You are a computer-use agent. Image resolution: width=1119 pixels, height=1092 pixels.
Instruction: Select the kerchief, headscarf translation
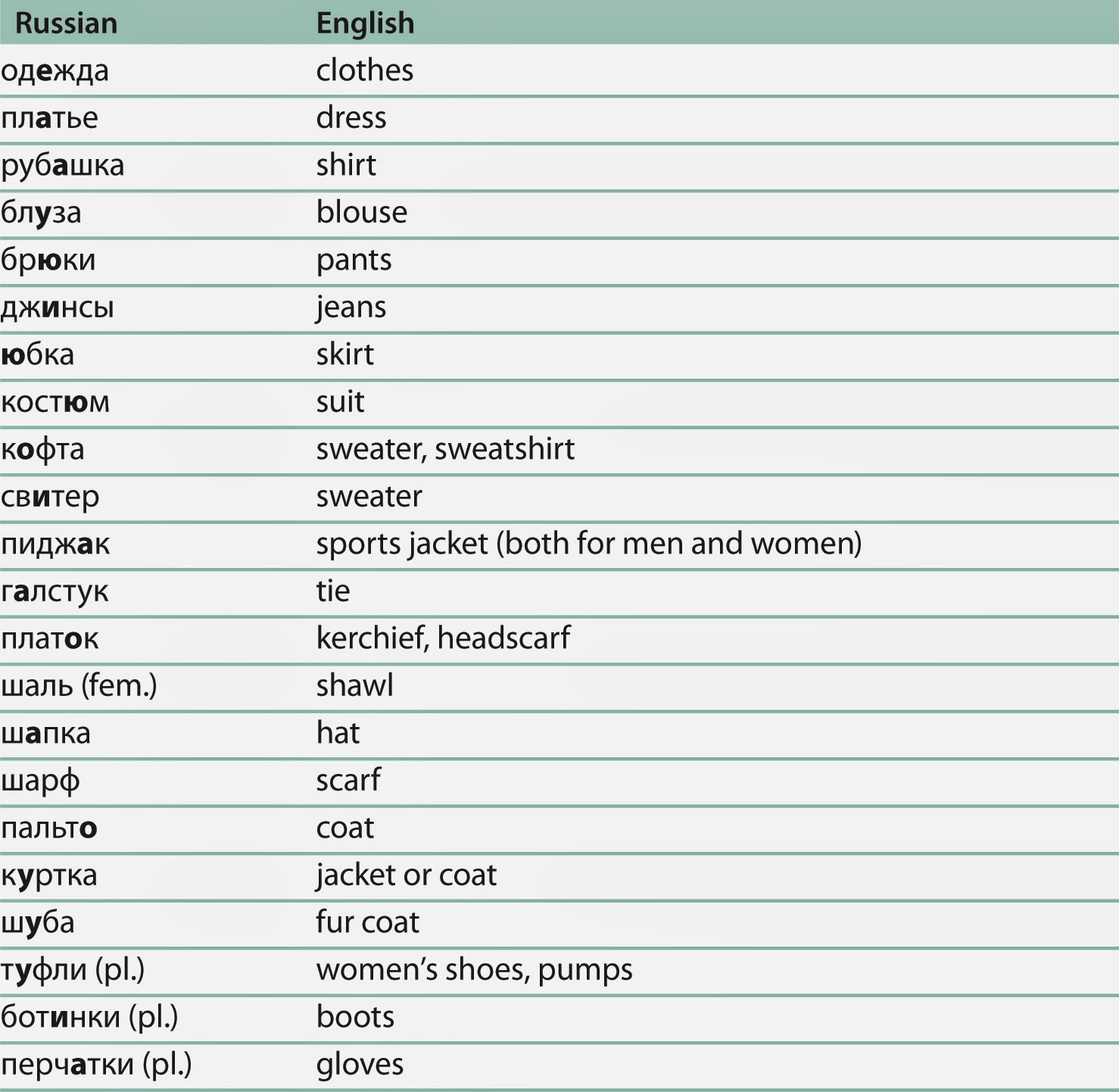pos(443,638)
